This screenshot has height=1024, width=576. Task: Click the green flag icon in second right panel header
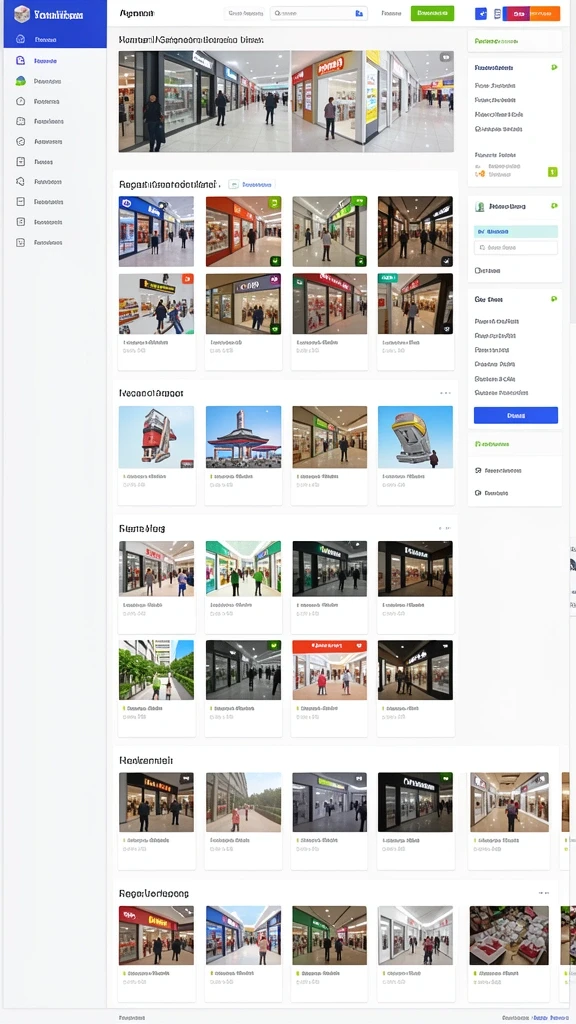pos(554,206)
